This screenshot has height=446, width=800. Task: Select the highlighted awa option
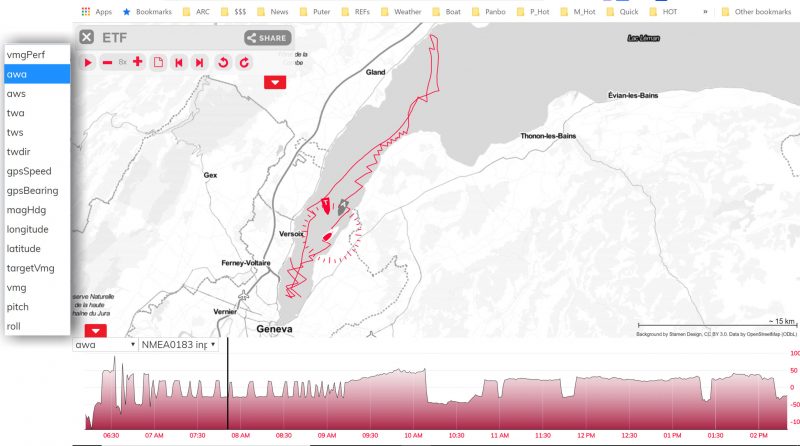[x=37, y=74]
